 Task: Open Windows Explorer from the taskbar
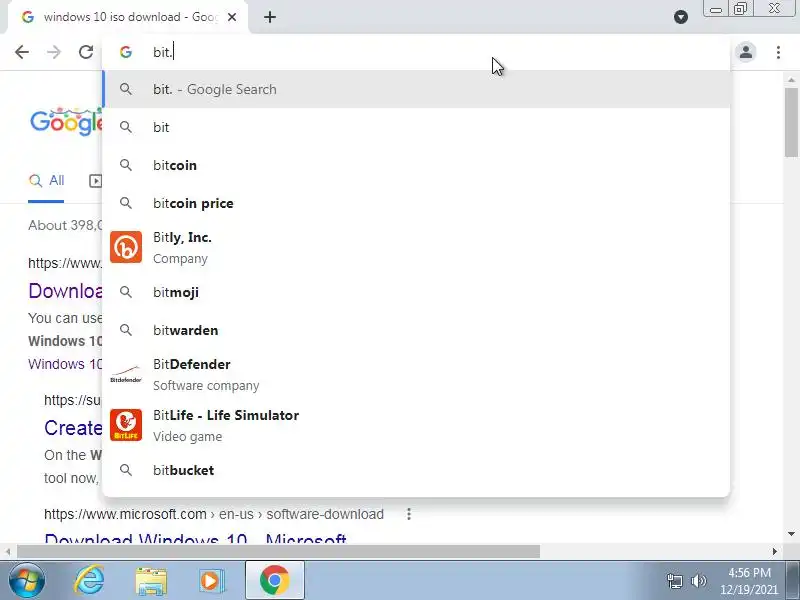point(151,581)
